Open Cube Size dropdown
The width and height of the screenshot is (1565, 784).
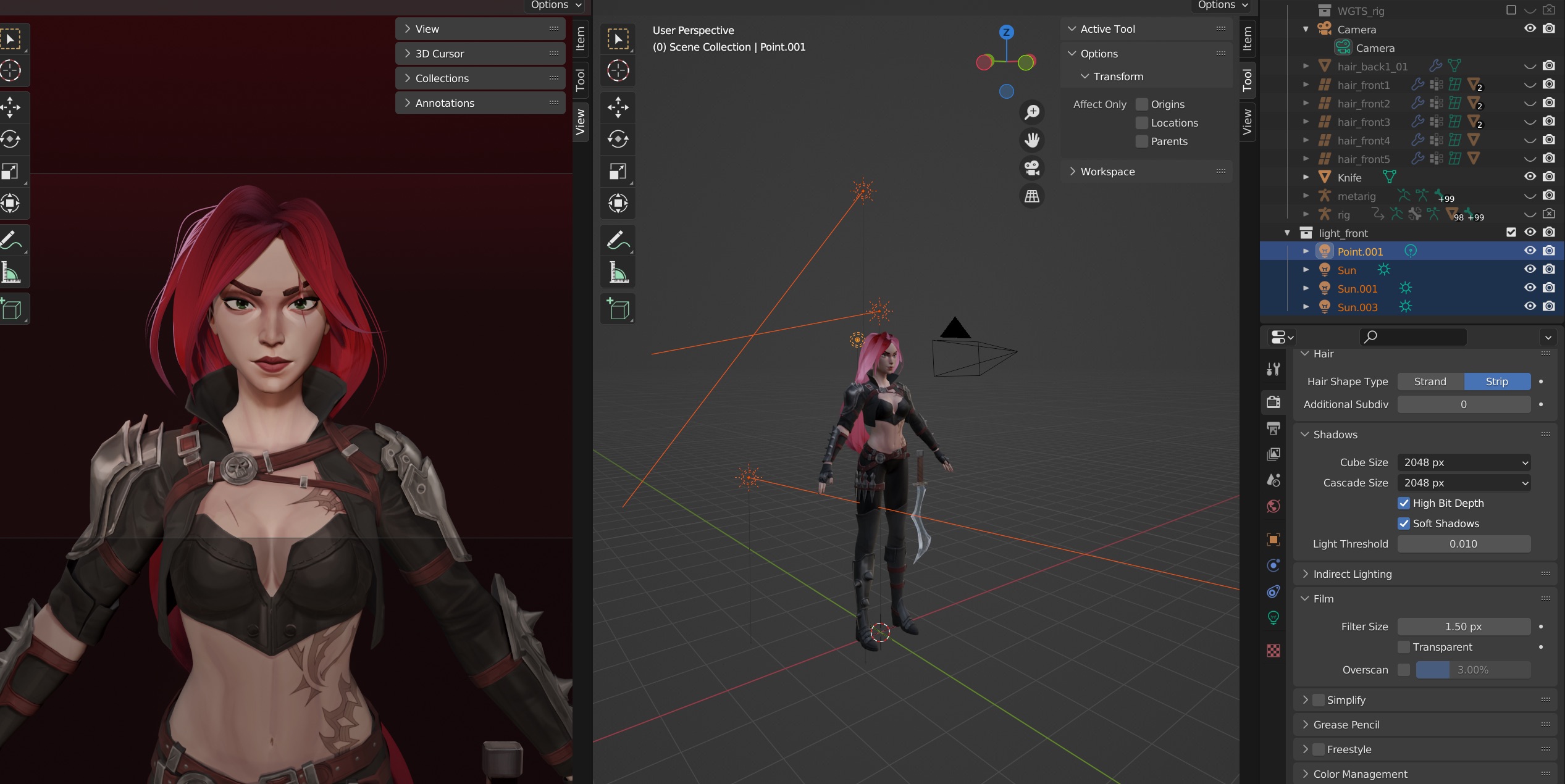click(x=1463, y=462)
